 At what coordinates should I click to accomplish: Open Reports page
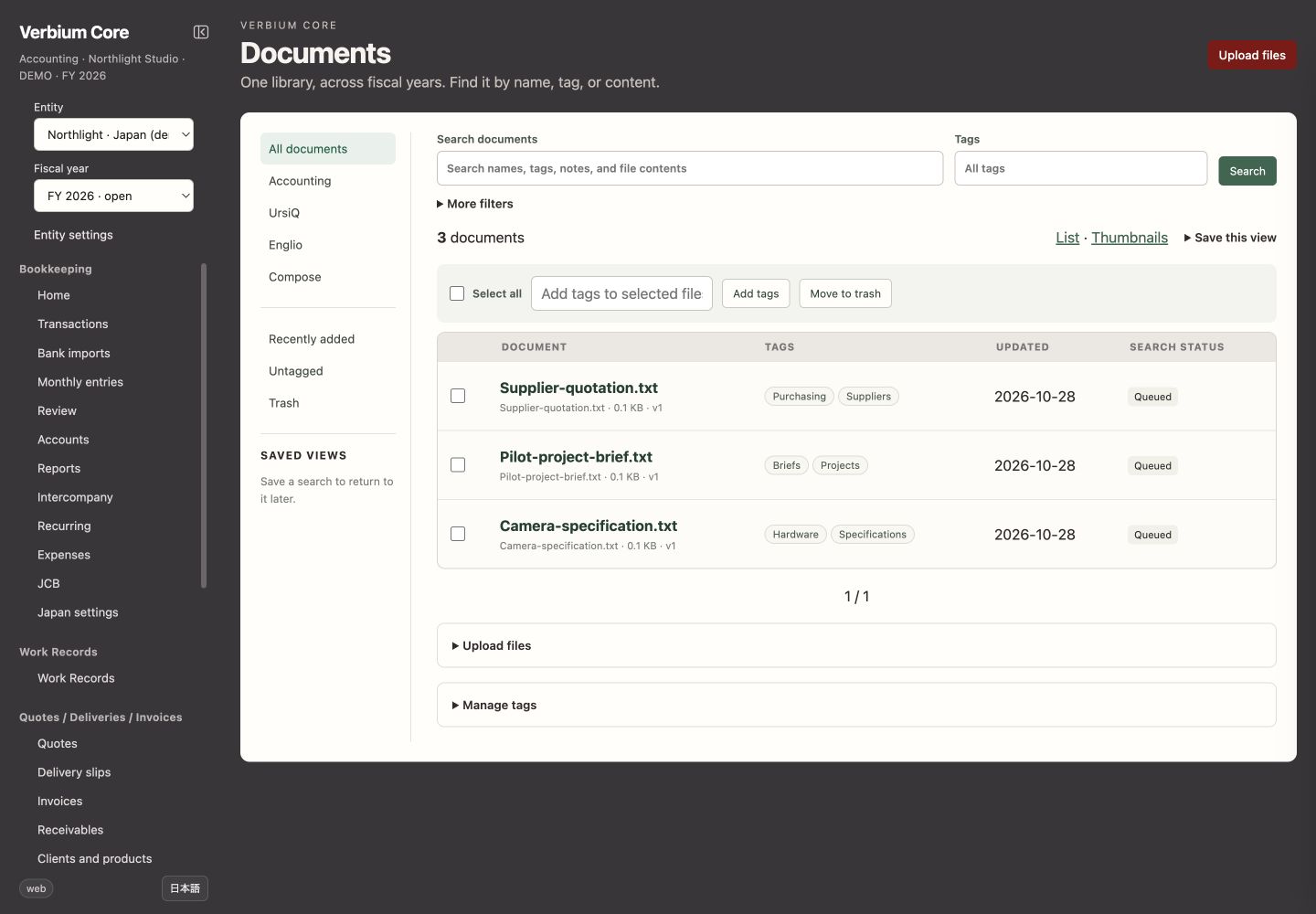click(59, 468)
